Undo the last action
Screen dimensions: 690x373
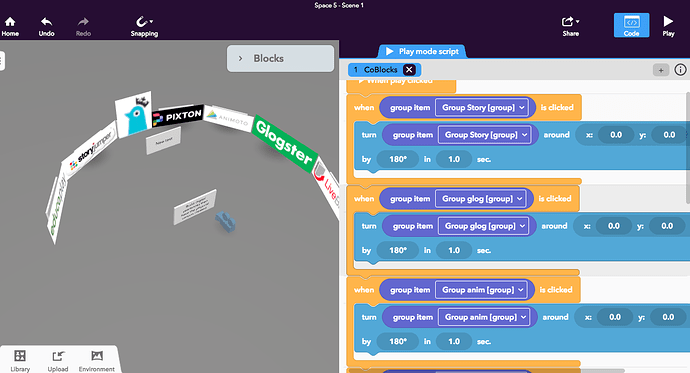(x=46, y=26)
